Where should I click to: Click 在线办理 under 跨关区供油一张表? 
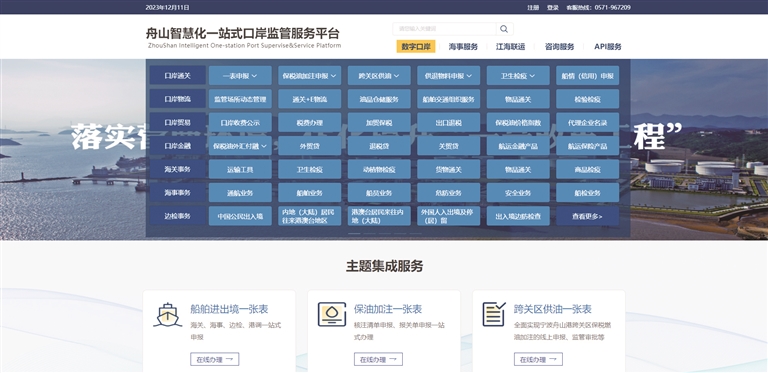click(538, 359)
